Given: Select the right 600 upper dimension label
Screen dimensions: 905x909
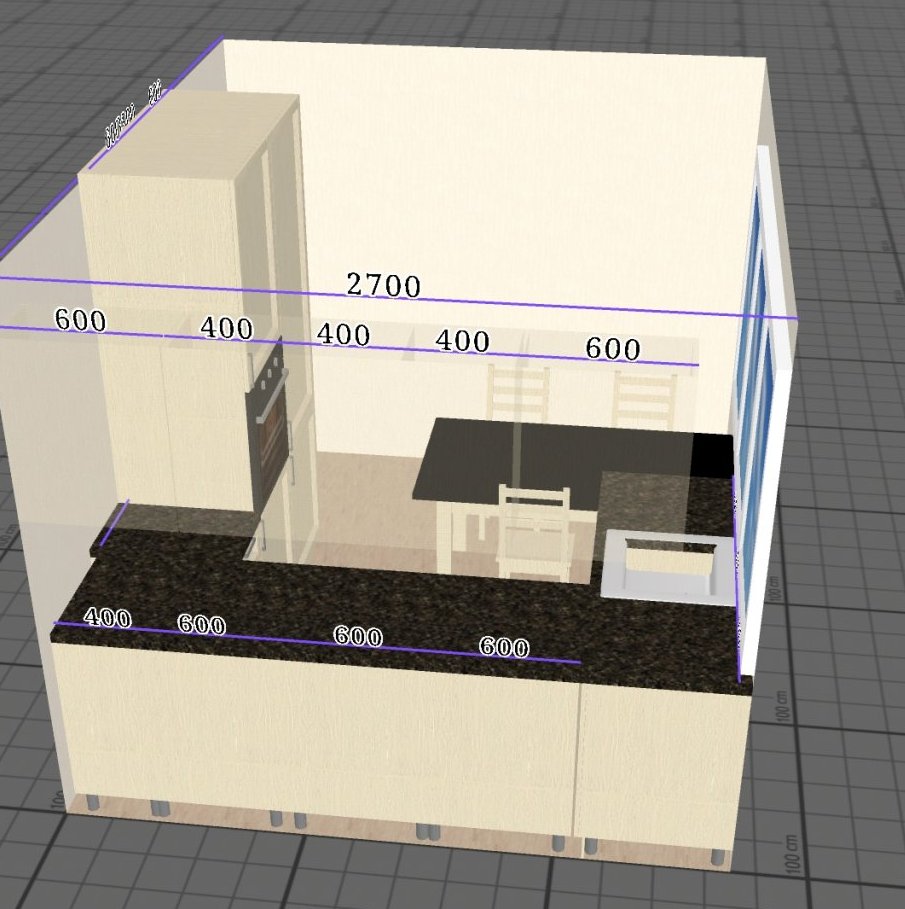Looking at the screenshot, I should click(612, 349).
